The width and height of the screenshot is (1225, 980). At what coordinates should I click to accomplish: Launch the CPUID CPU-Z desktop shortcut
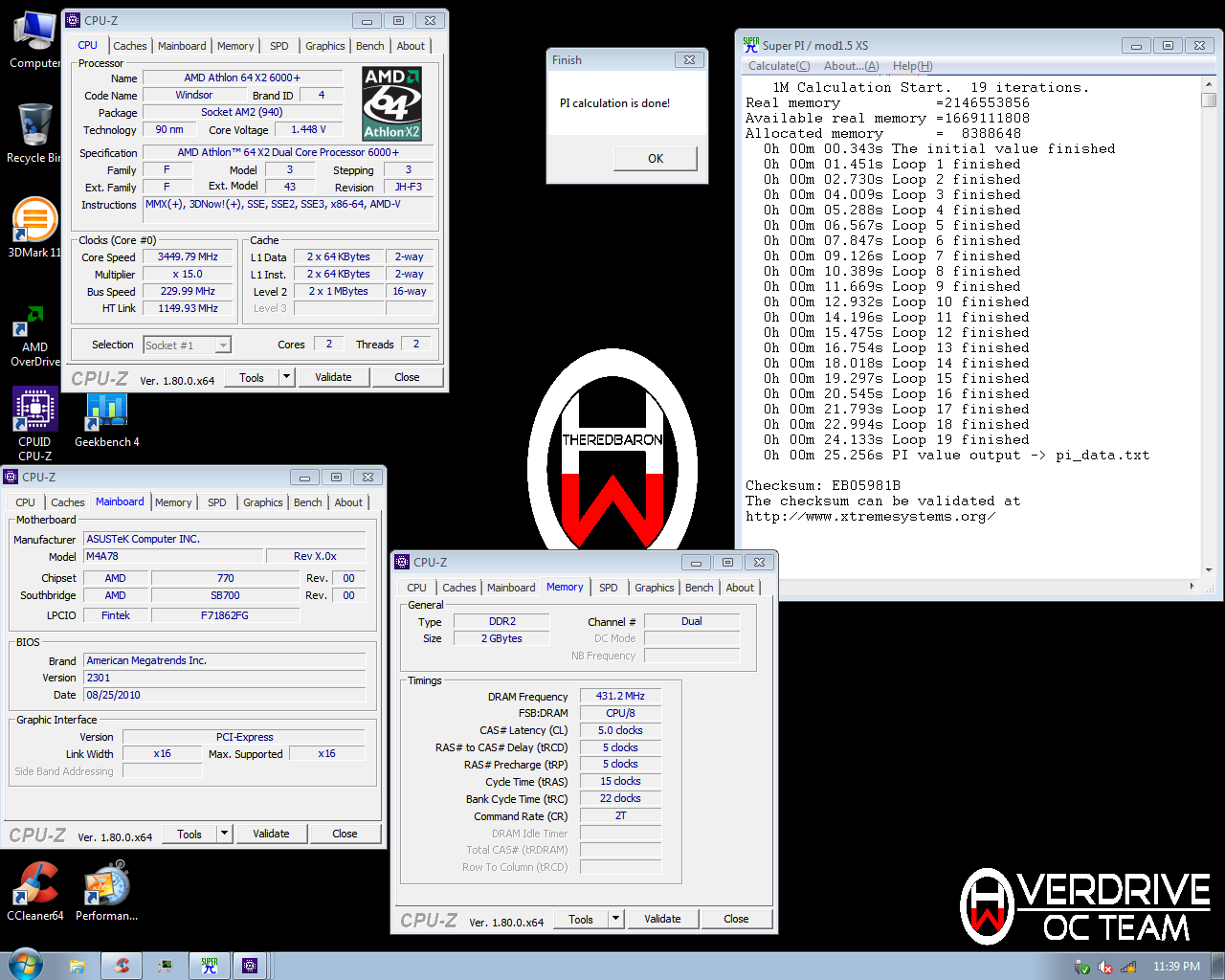pyautogui.click(x=34, y=424)
